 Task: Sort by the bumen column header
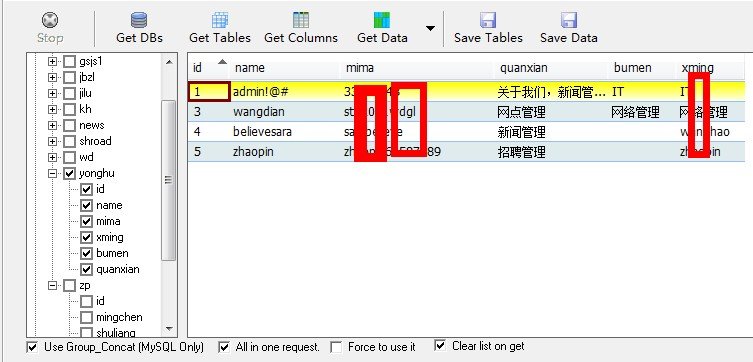pyautogui.click(x=643, y=68)
